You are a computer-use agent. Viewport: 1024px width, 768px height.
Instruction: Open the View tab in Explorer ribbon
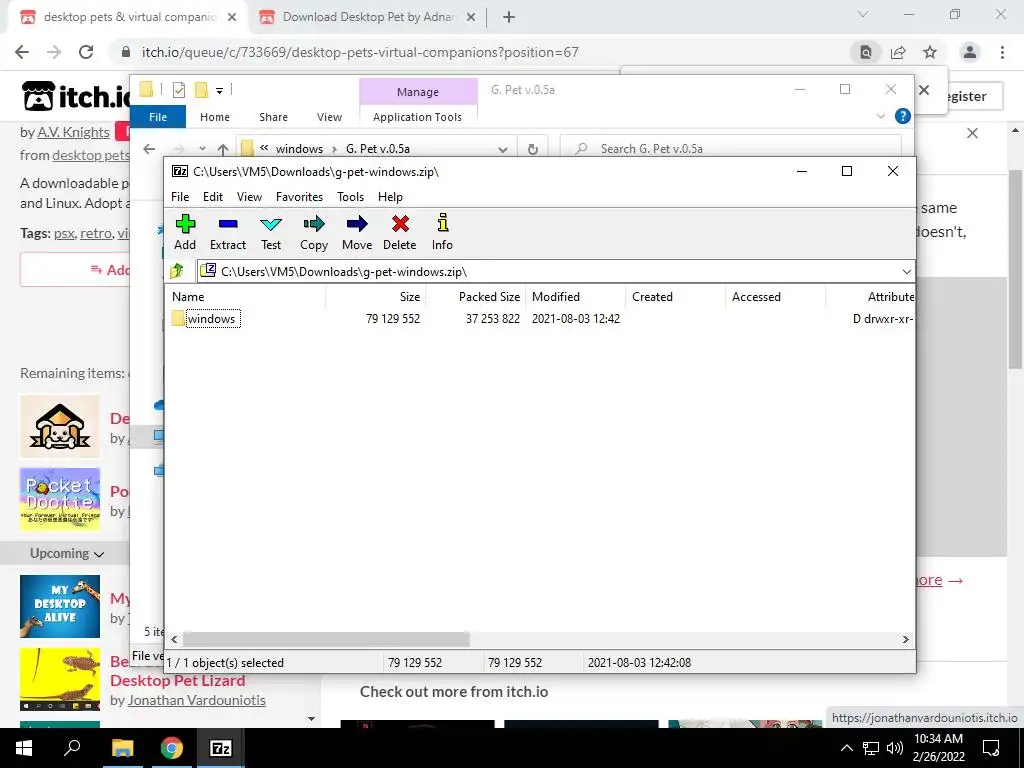click(329, 117)
